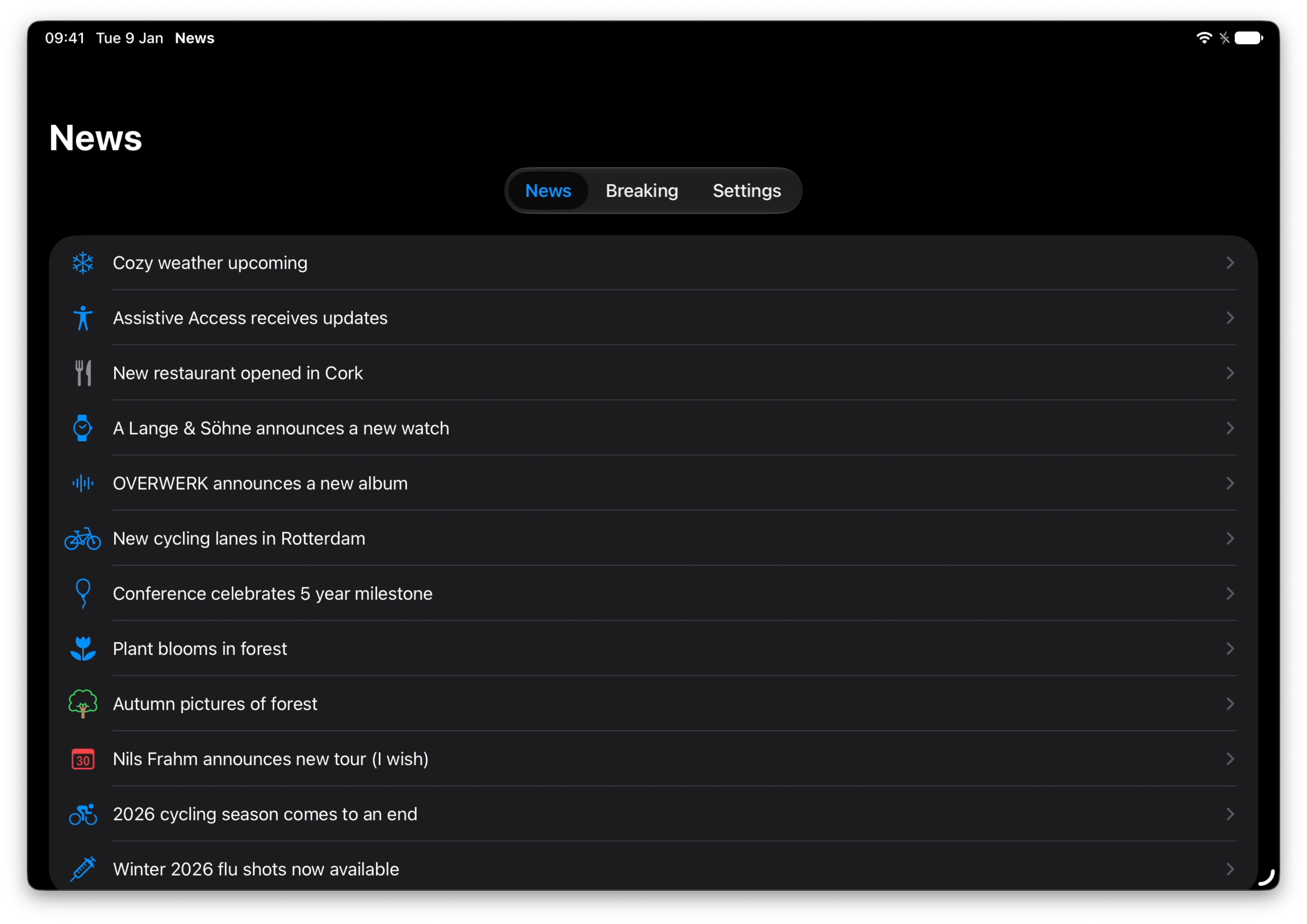This screenshot has width=1307, height=924.
Task: Click the tree icon for Autumn pictures
Action: tap(83, 704)
